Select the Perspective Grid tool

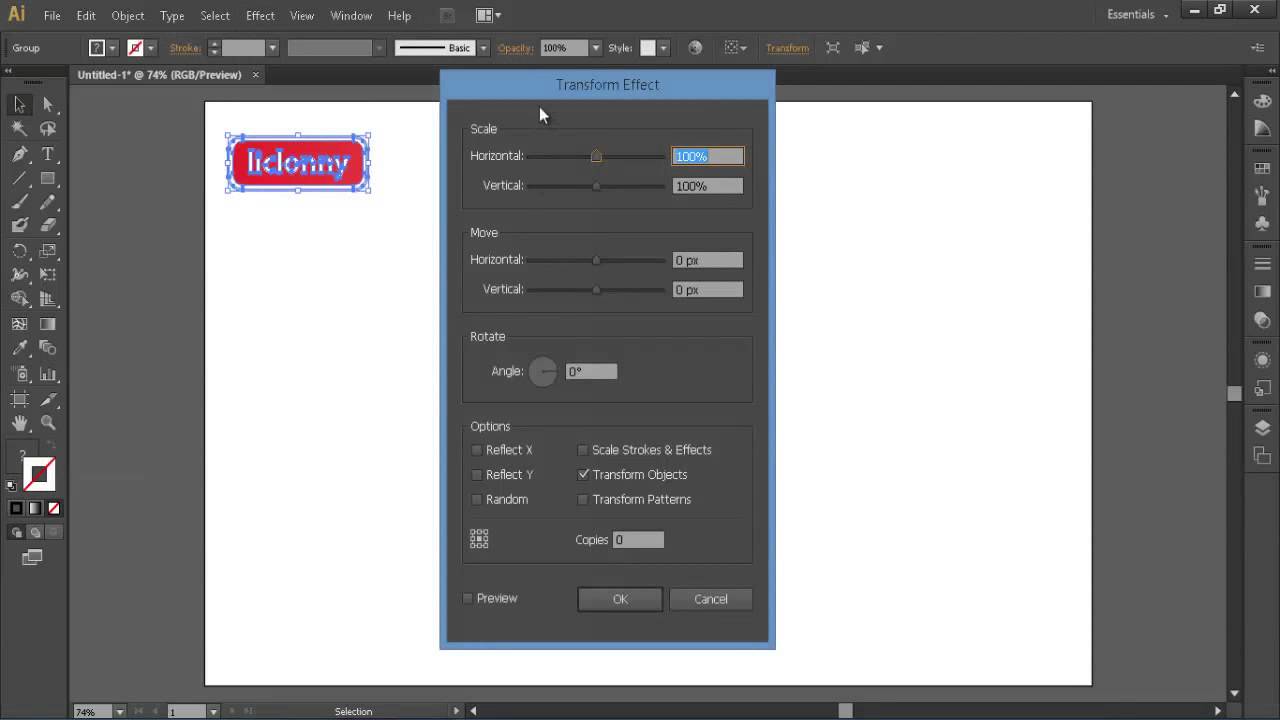(47, 299)
